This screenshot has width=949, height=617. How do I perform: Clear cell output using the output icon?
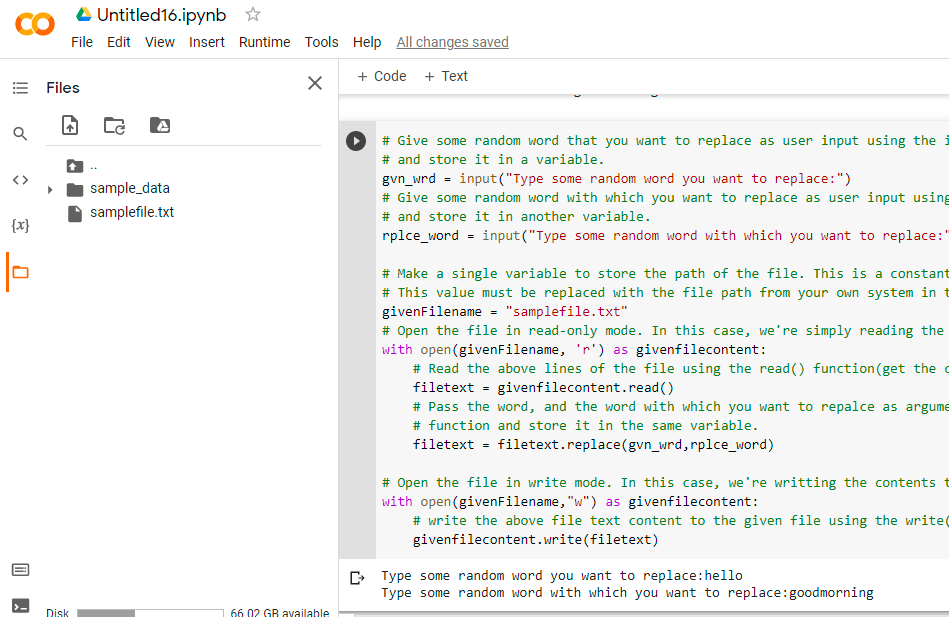(x=357, y=578)
